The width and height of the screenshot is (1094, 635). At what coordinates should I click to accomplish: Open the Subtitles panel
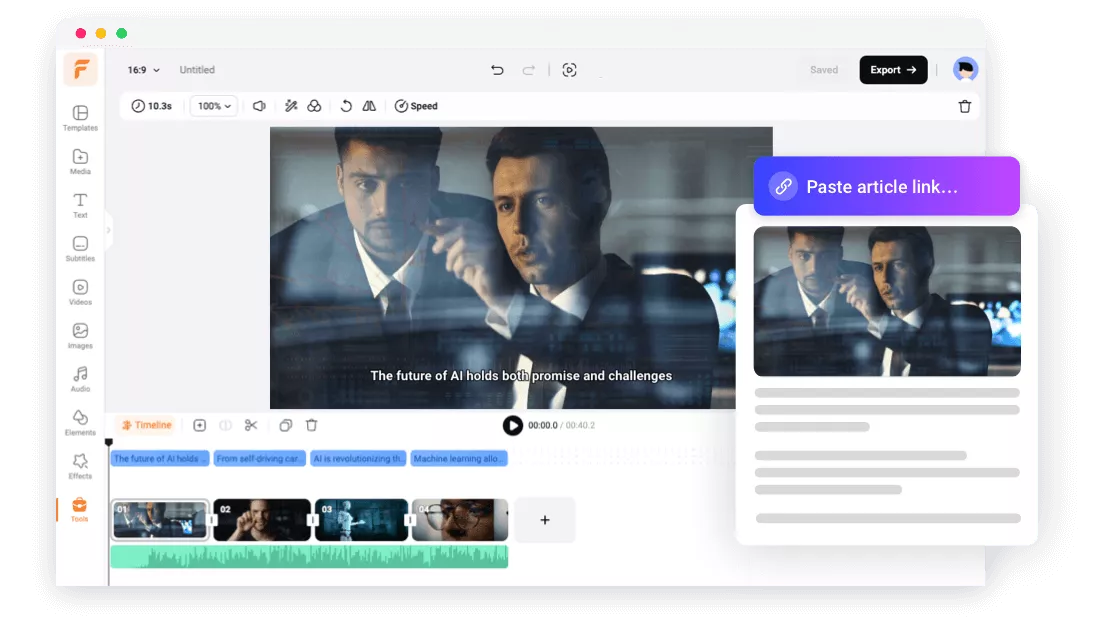click(80, 248)
